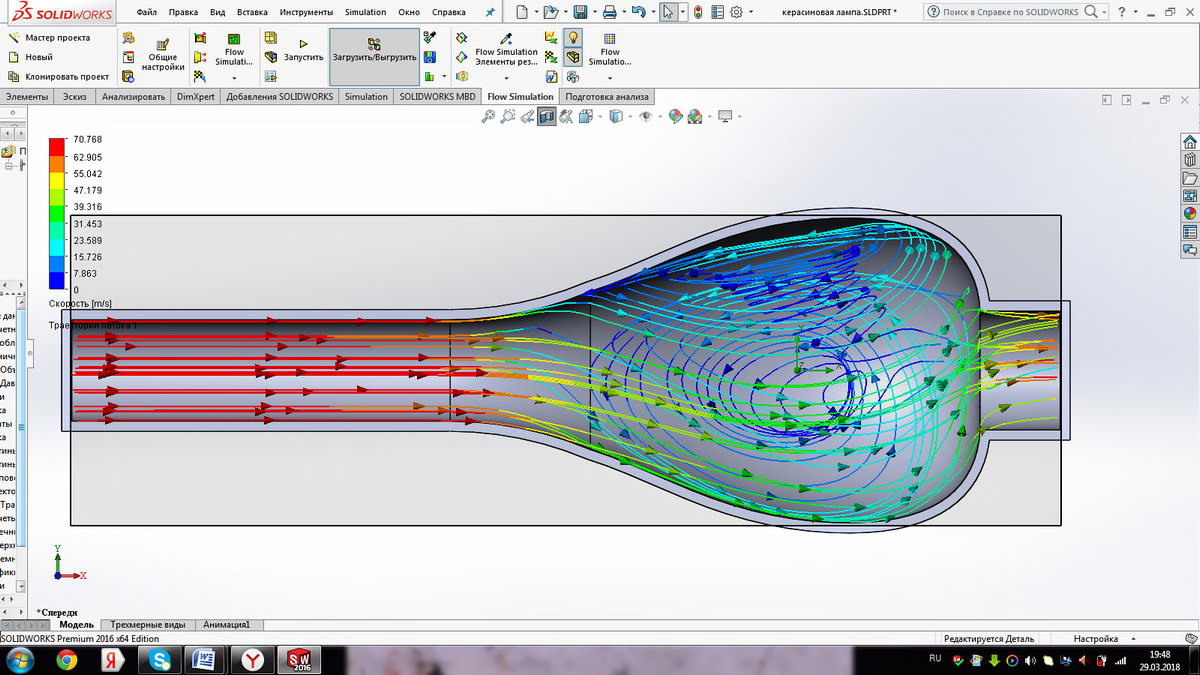Viewport: 1200px width, 675px height.
Task: Open the Appearances color wheel in task pane
Action: click(1190, 212)
